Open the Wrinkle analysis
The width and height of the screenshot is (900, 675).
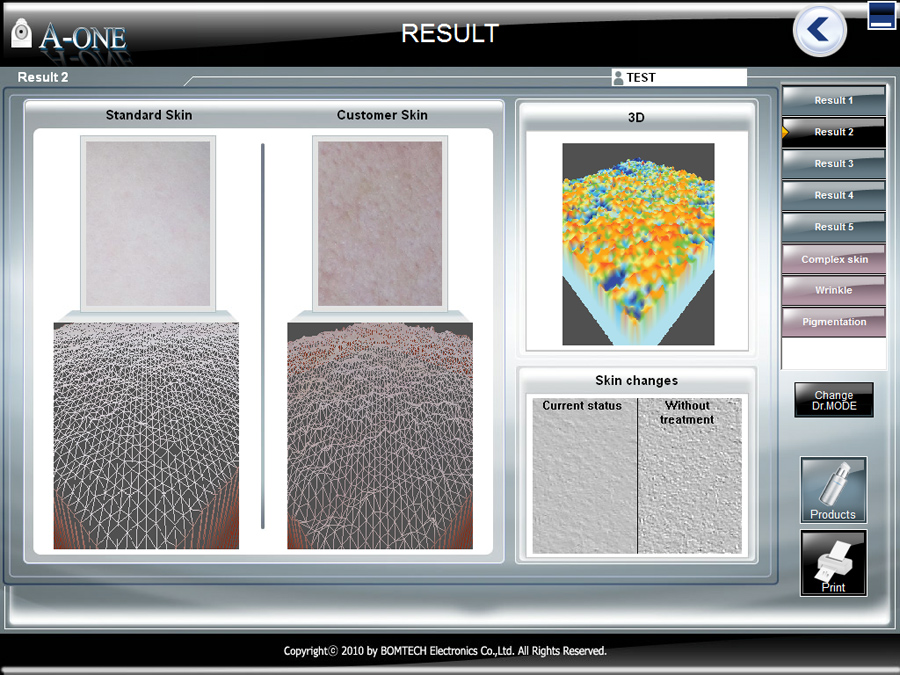(833, 290)
